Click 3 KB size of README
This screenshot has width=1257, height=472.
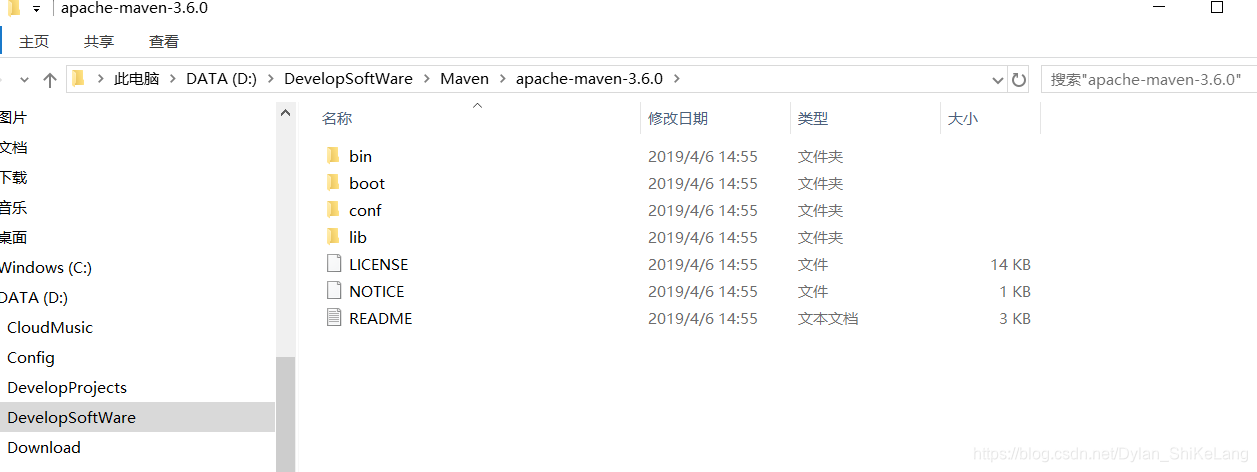[x=1015, y=318]
